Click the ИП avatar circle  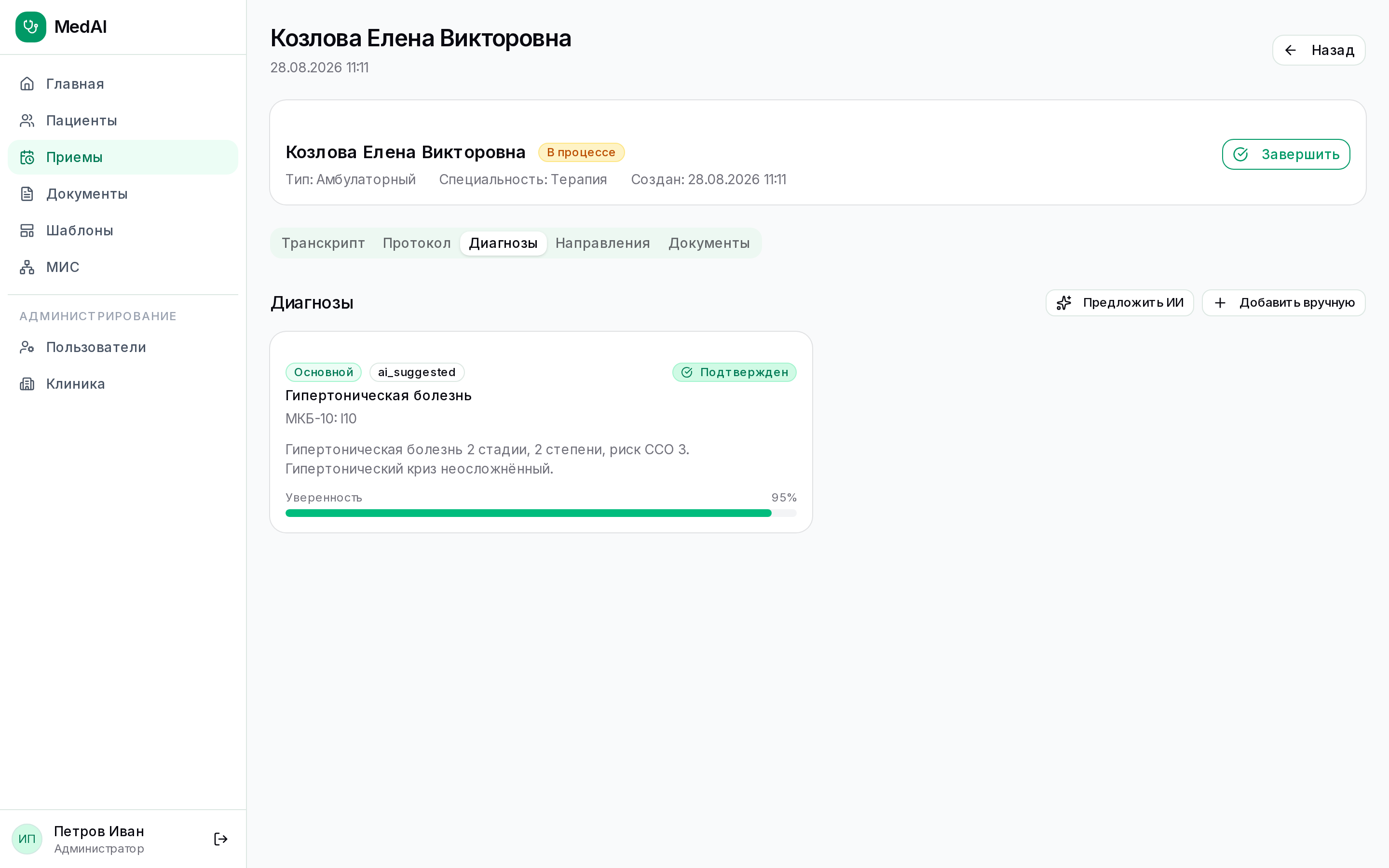pos(27,839)
